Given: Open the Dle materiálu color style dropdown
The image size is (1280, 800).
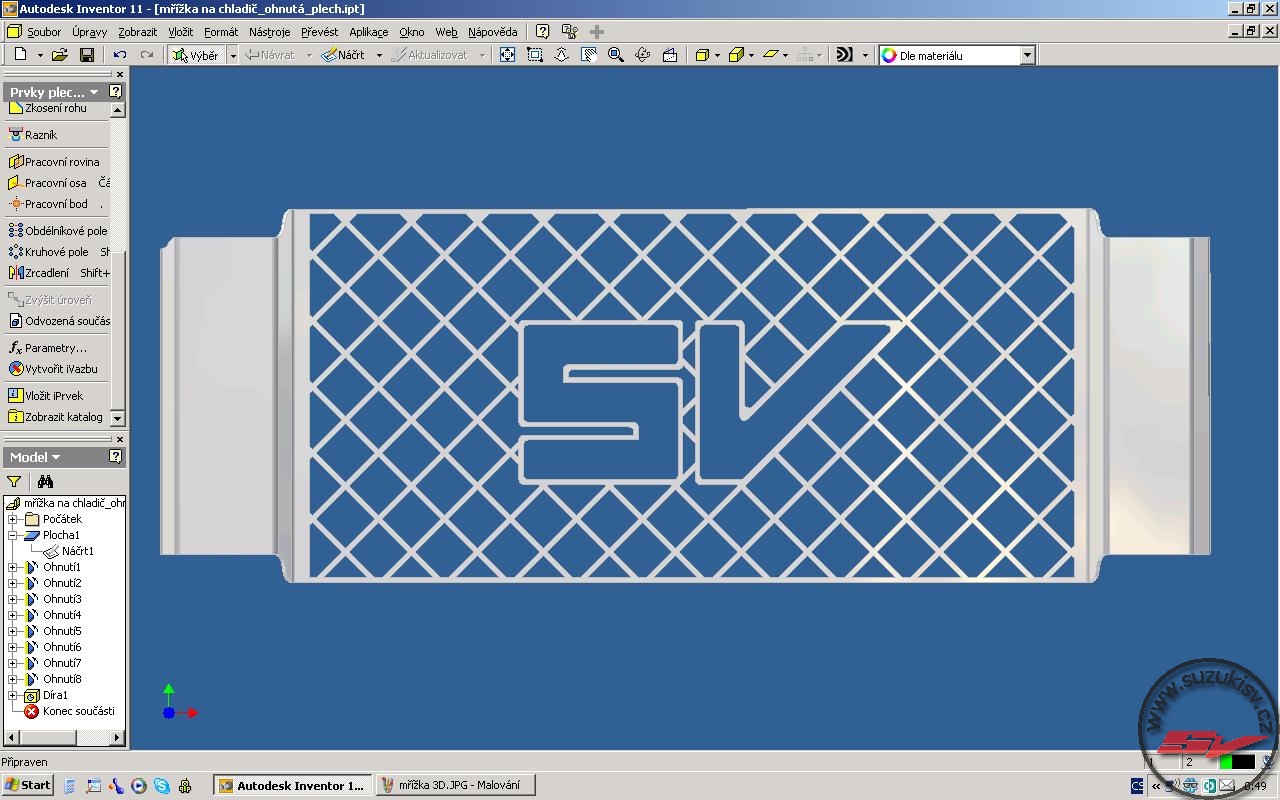Looking at the screenshot, I should point(1027,56).
